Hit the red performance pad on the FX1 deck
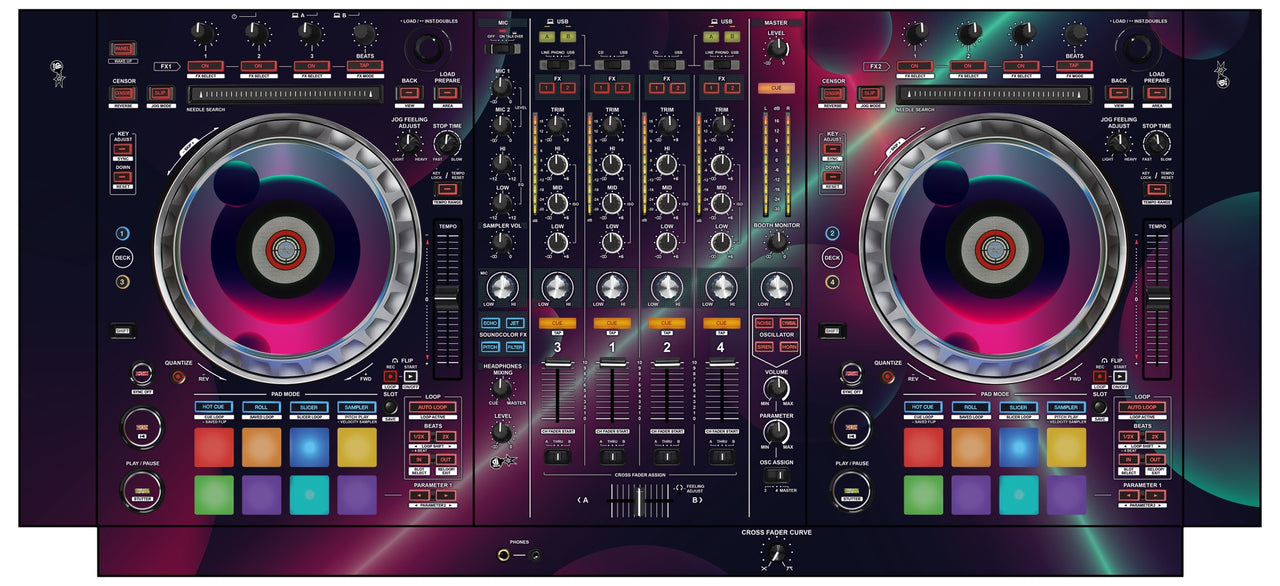 213,447
